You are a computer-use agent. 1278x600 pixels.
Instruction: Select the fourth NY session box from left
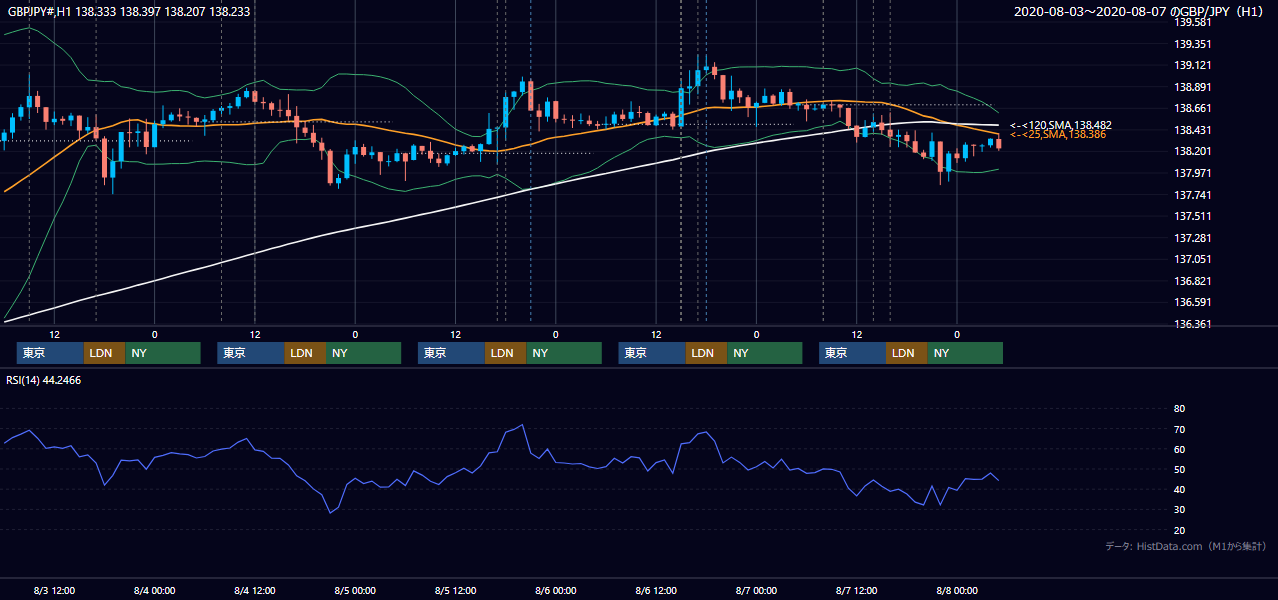coord(765,353)
